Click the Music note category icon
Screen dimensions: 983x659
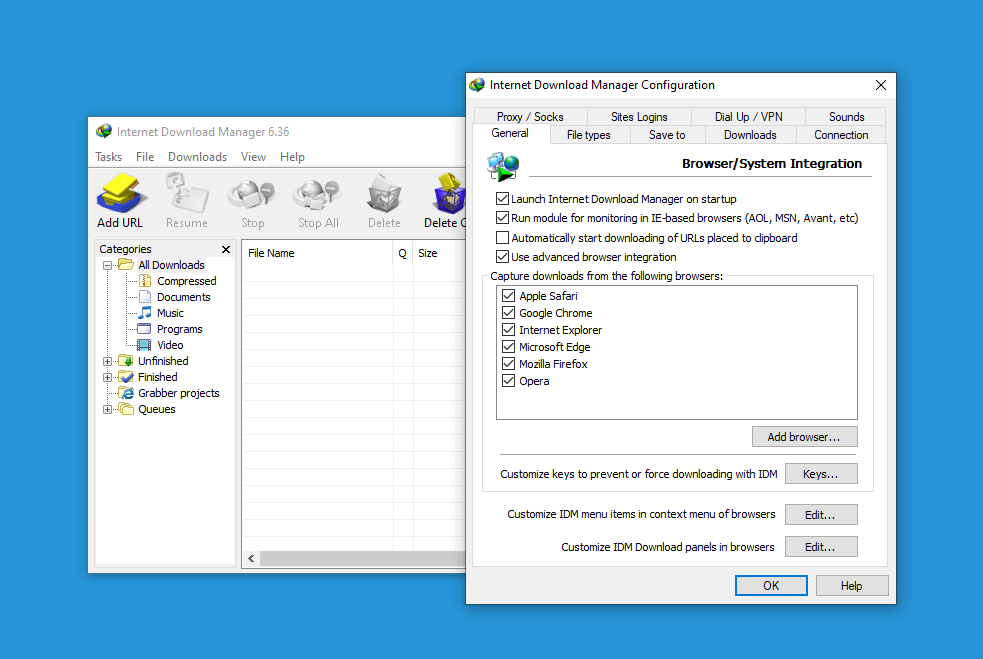pyautogui.click(x=145, y=312)
